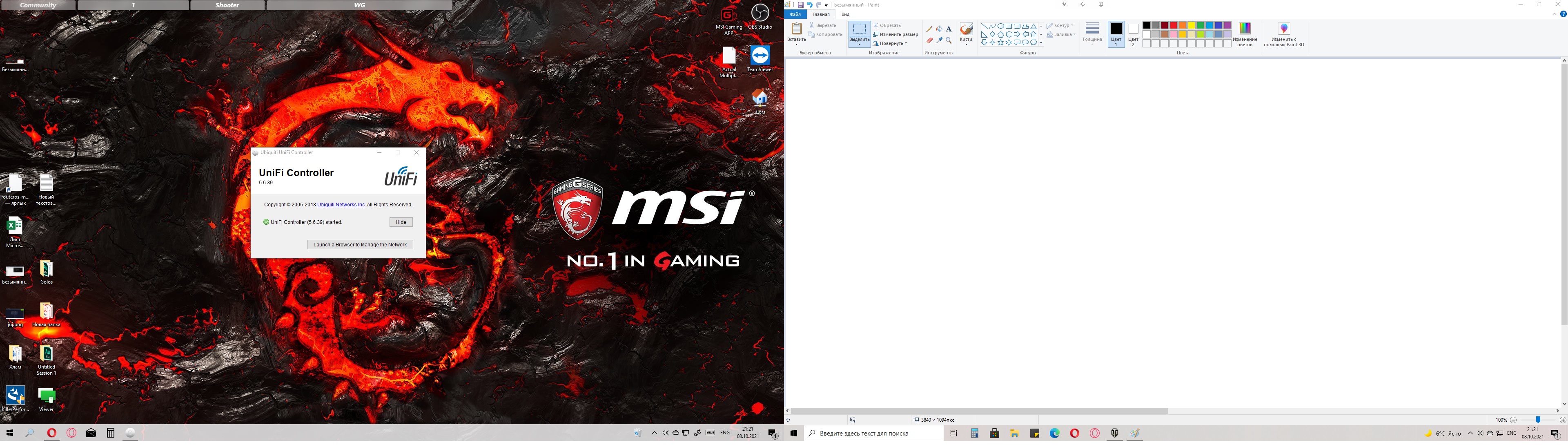Click Cut (Вырезать) in Paint
The image size is (1568, 447).
coord(823,26)
